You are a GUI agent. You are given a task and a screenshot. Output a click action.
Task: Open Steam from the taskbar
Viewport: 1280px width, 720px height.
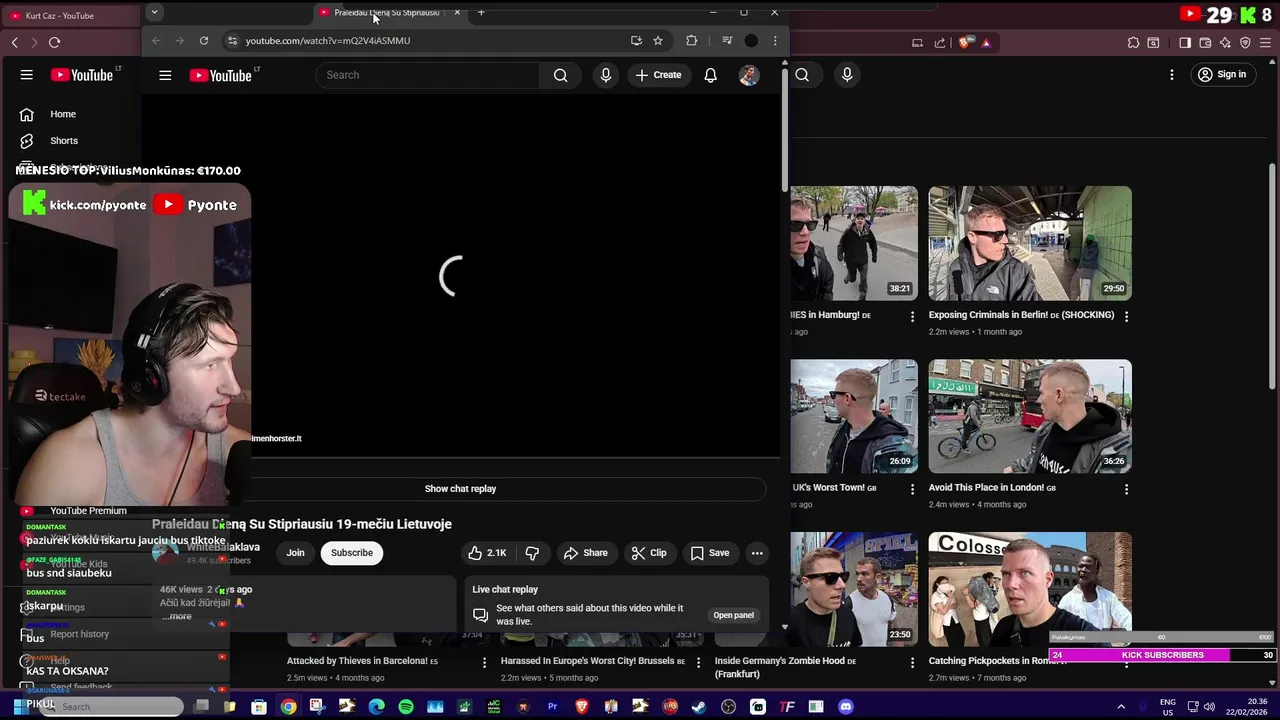pyautogui.click(x=699, y=707)
